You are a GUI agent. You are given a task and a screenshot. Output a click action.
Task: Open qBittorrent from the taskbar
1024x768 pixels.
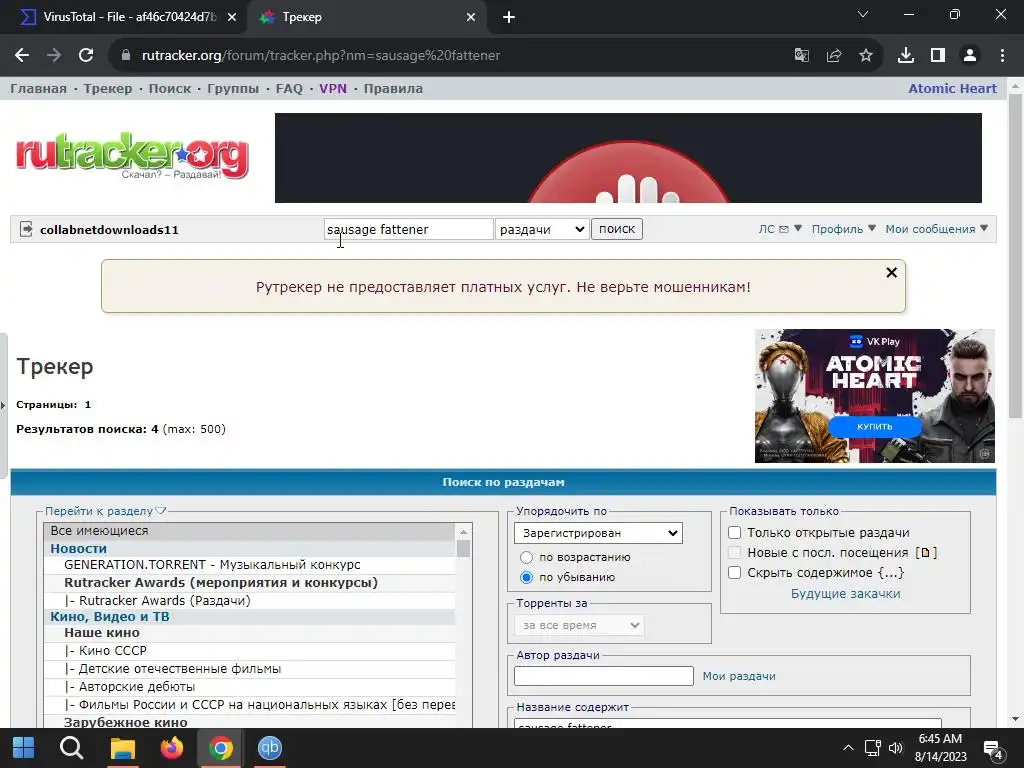point(270,748)
